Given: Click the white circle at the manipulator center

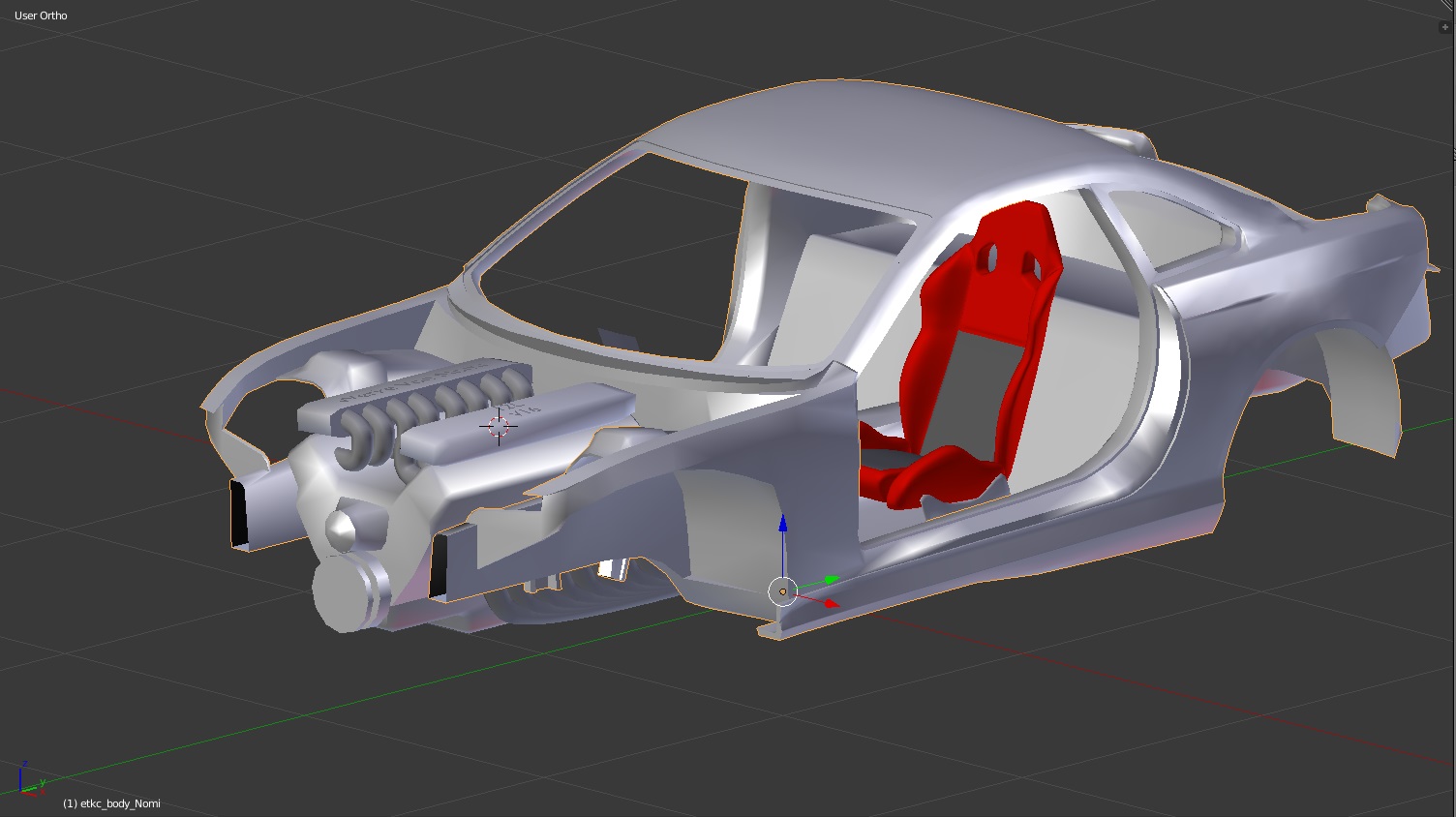Looking at the screenshot, I should click(x=782, y=590).
